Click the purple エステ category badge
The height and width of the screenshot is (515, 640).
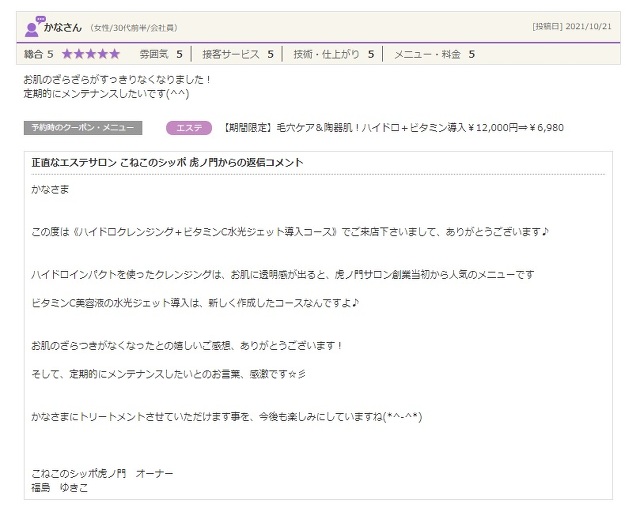tap(188, 128)
